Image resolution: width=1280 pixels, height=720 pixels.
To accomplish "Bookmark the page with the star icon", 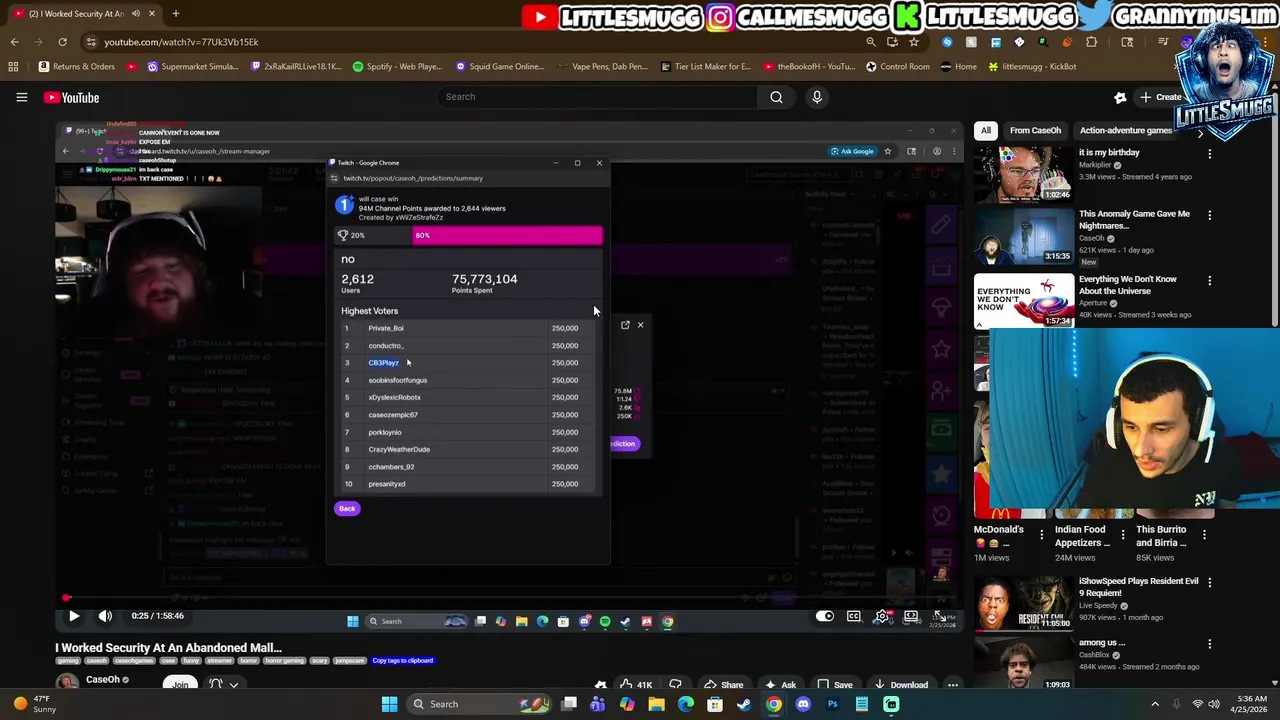I will point(913,42).
